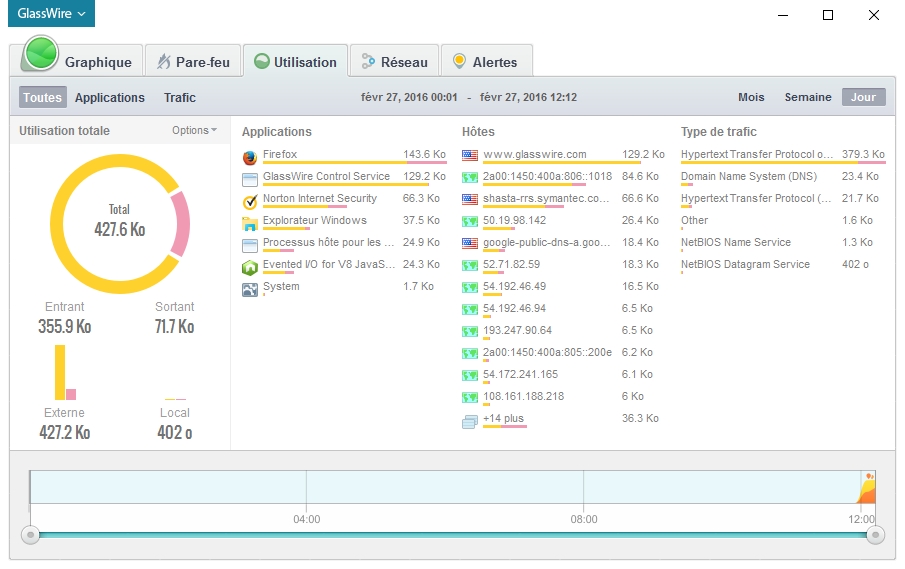The height and width of the screenshot is (569, 905).
Task: Select the Applications filter
Action: 110,97
